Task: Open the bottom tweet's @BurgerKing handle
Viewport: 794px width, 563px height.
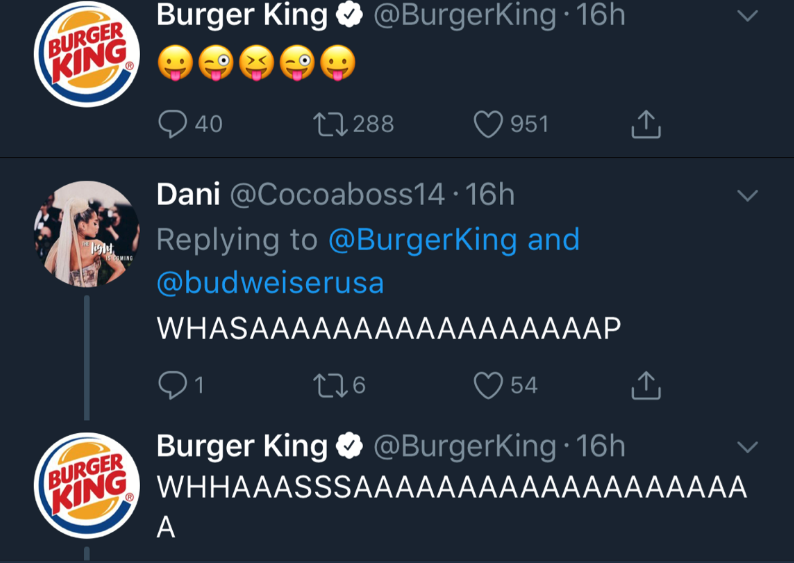Action: pyautogui.click(x=464, y=446)
